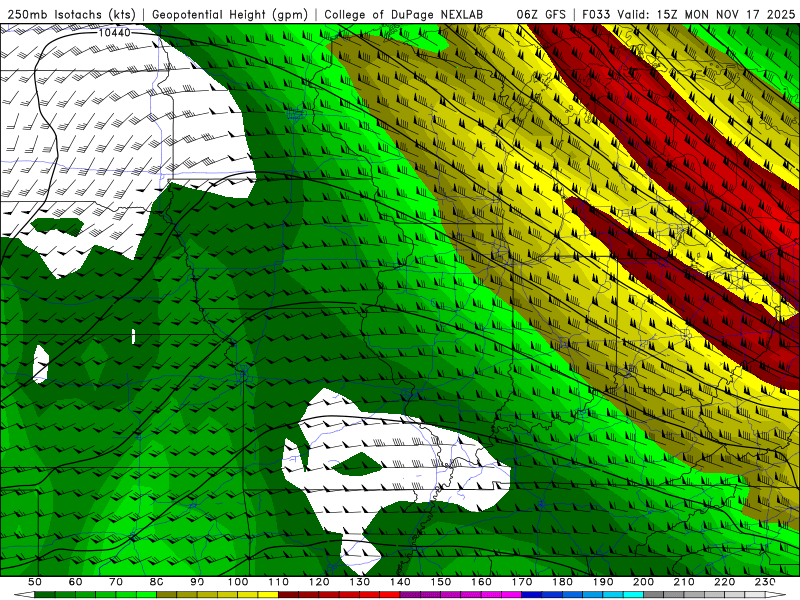Click the 230 value on the color scale

(x=765, y=582)
